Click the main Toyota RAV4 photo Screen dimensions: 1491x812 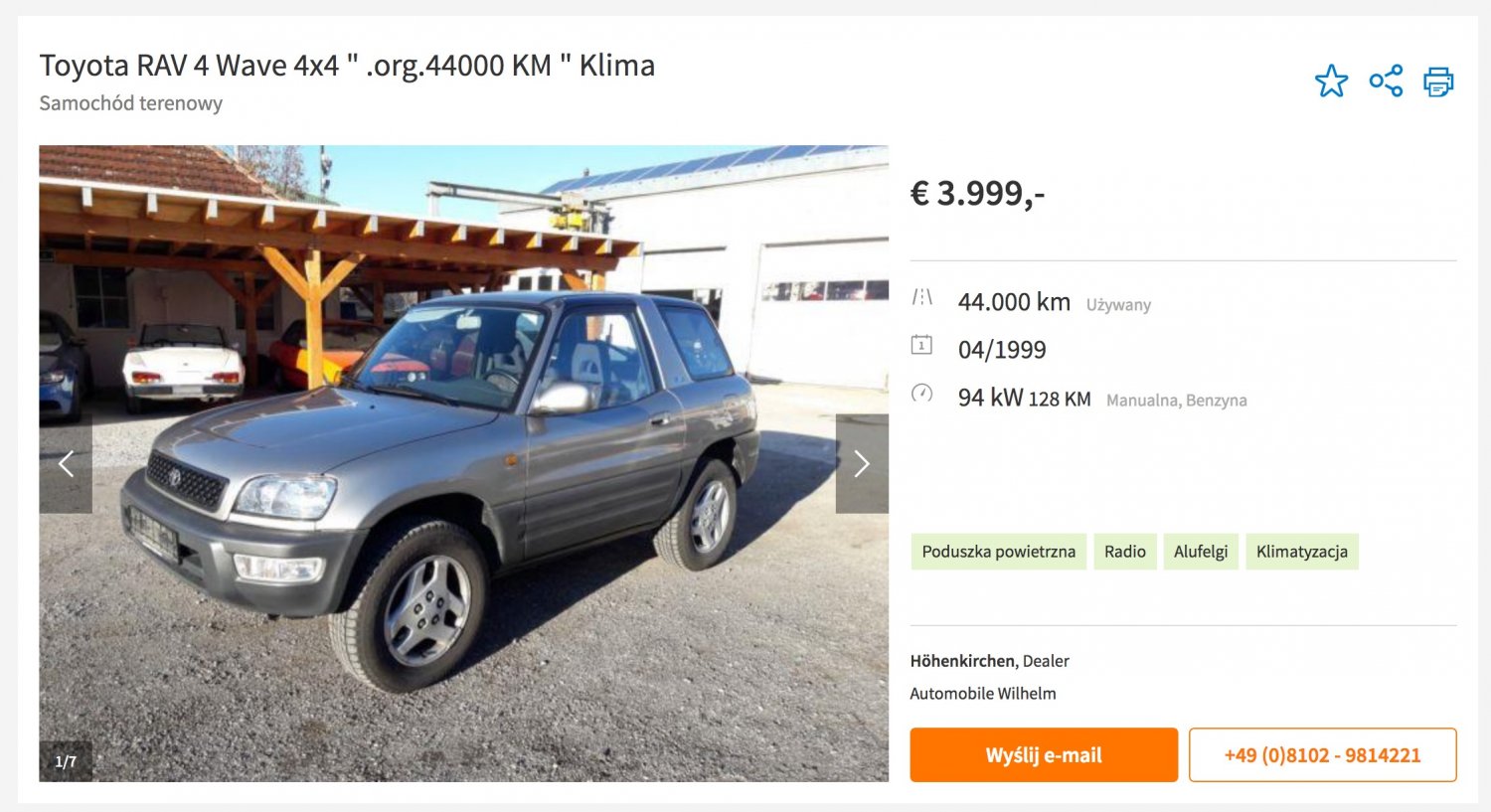(464, 464)
